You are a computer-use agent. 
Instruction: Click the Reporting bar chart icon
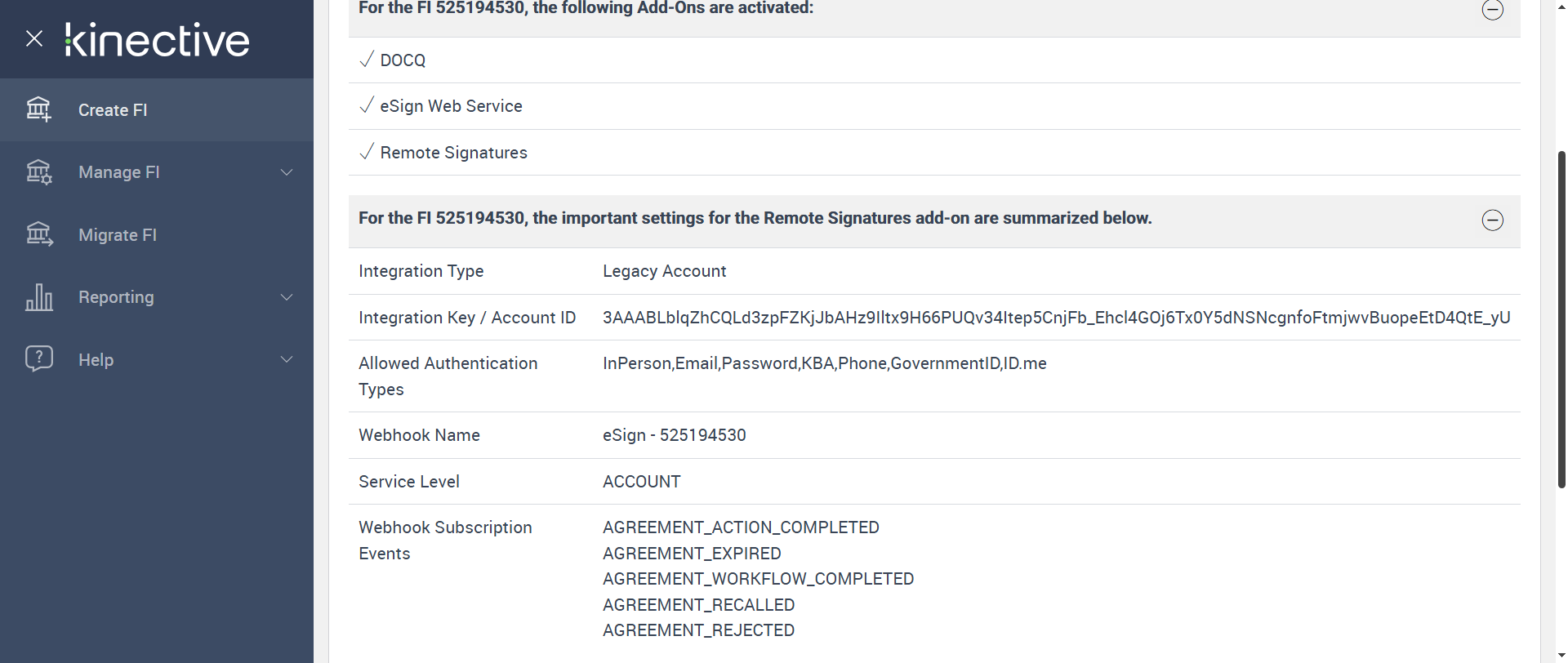coord(38,297)
